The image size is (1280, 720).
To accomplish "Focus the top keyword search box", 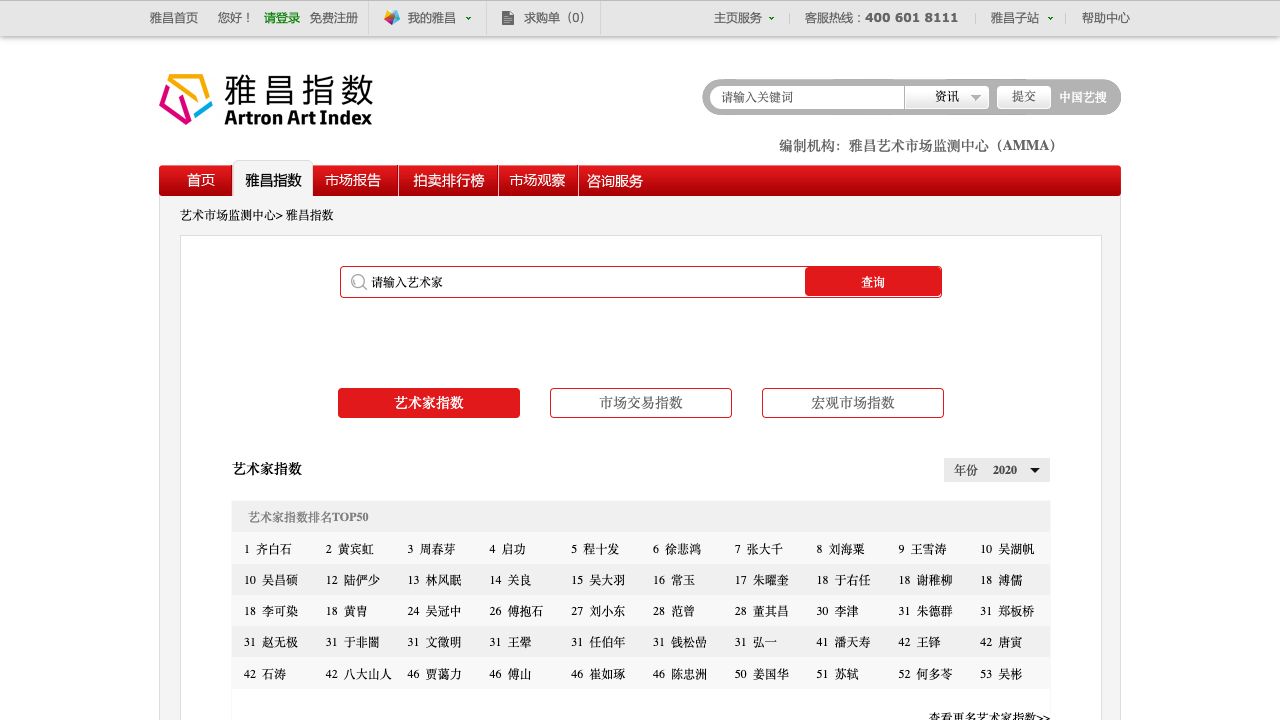I will pos(810,97).
